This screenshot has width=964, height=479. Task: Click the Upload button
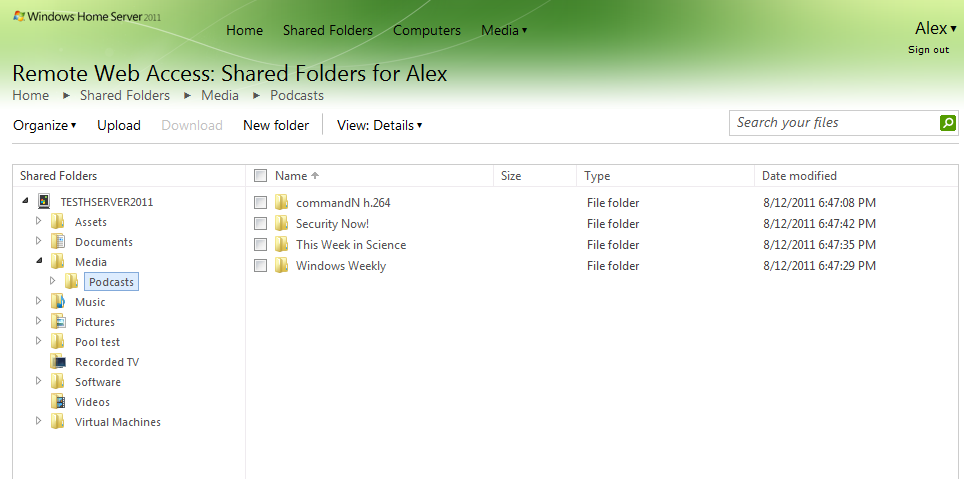(119, 125)
